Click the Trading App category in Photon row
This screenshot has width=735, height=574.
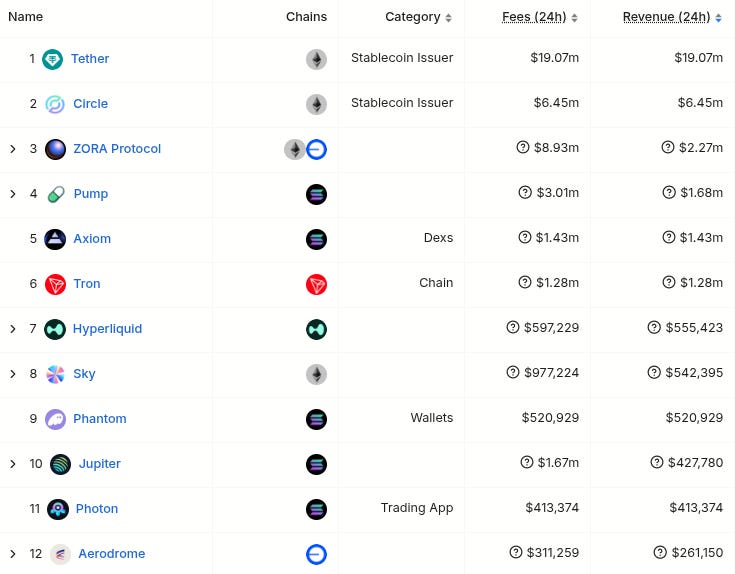[x=417, y=508]
